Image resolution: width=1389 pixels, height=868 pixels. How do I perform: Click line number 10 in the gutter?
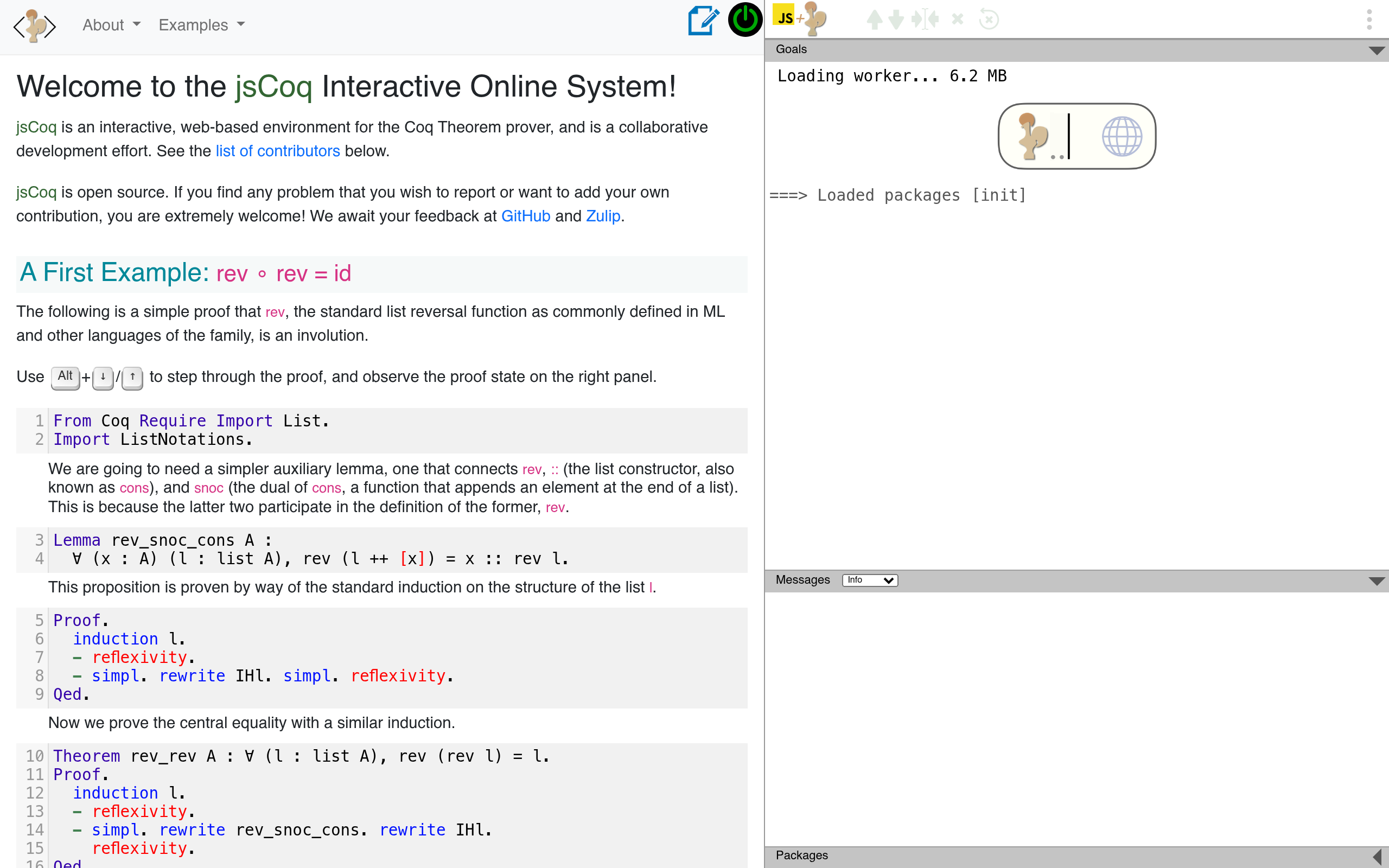[34, 756]
